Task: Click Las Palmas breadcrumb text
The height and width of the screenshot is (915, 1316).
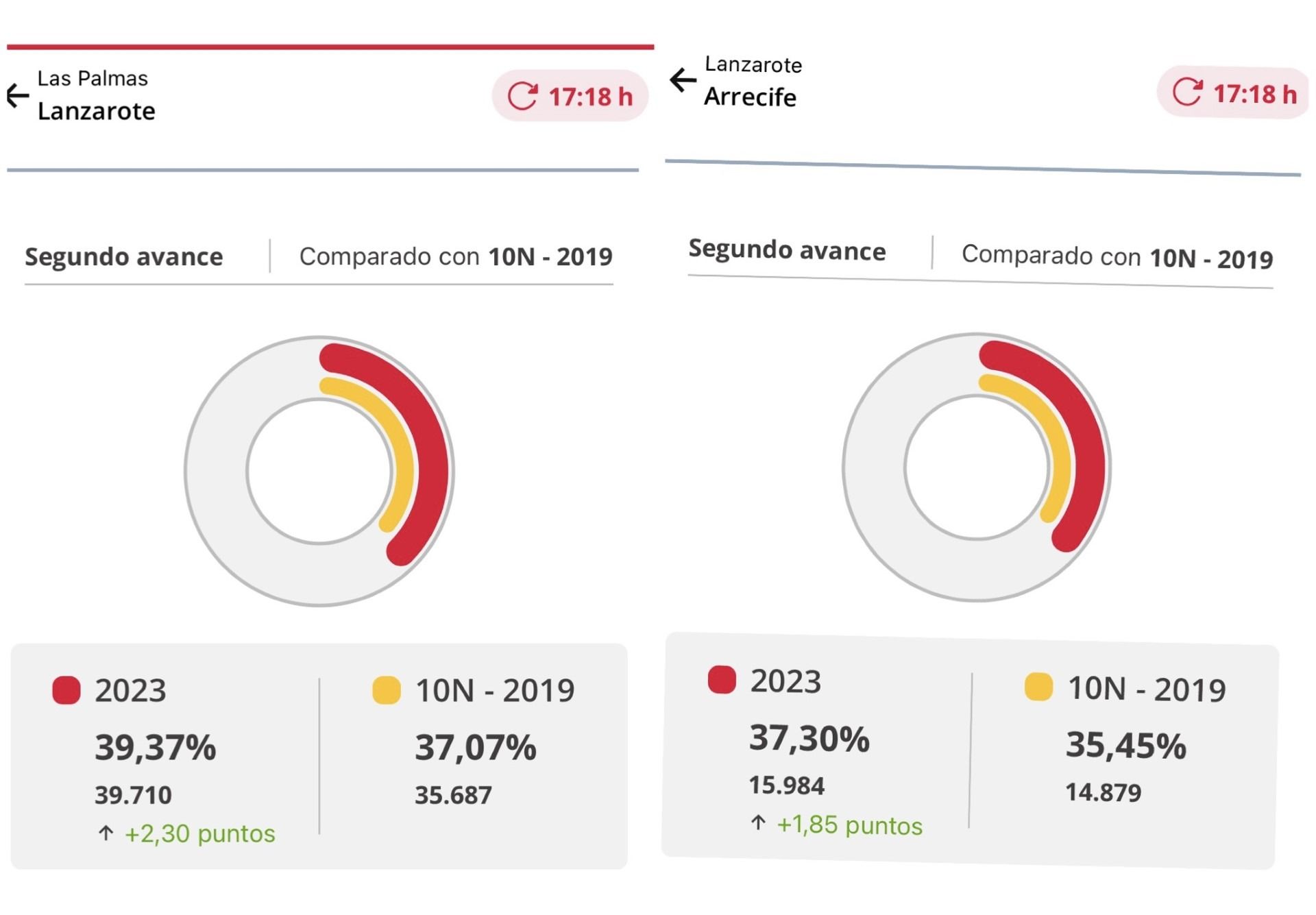Action: coord(93,79)
